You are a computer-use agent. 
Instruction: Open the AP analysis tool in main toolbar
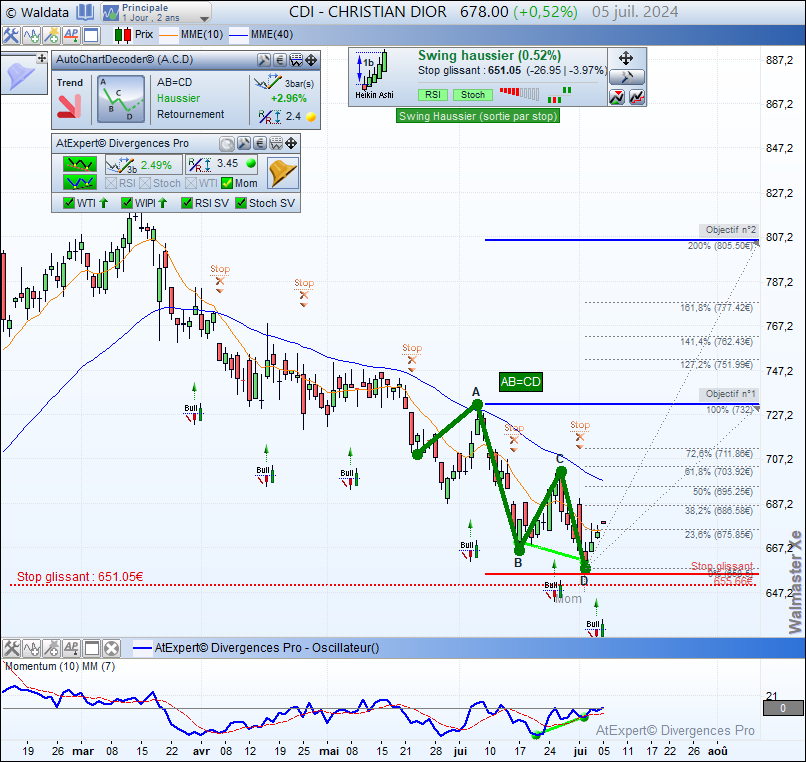tap(71, 35)
